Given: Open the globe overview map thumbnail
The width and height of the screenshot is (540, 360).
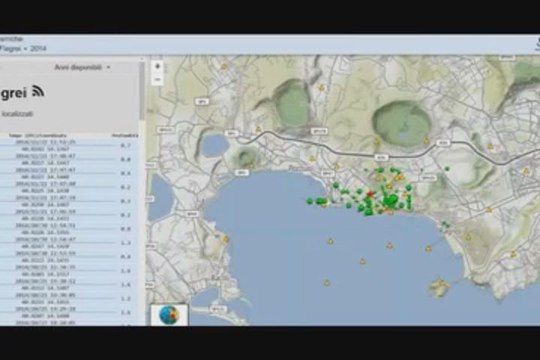Looking at the screenshot, I should click(169, 315).
